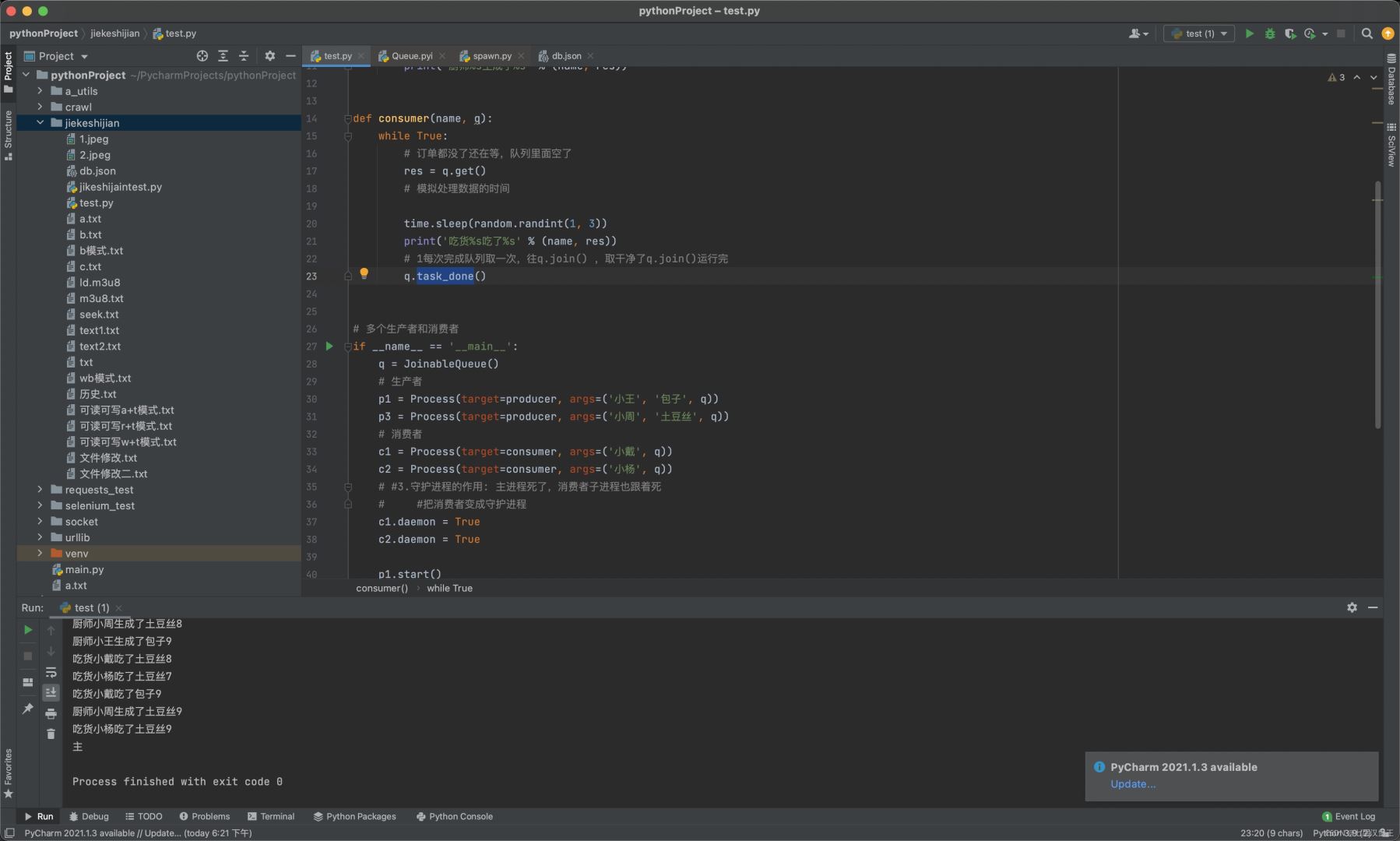Open the Event Log button
This screenshot has width=1400, height=841.
[x=1349, y=816]
